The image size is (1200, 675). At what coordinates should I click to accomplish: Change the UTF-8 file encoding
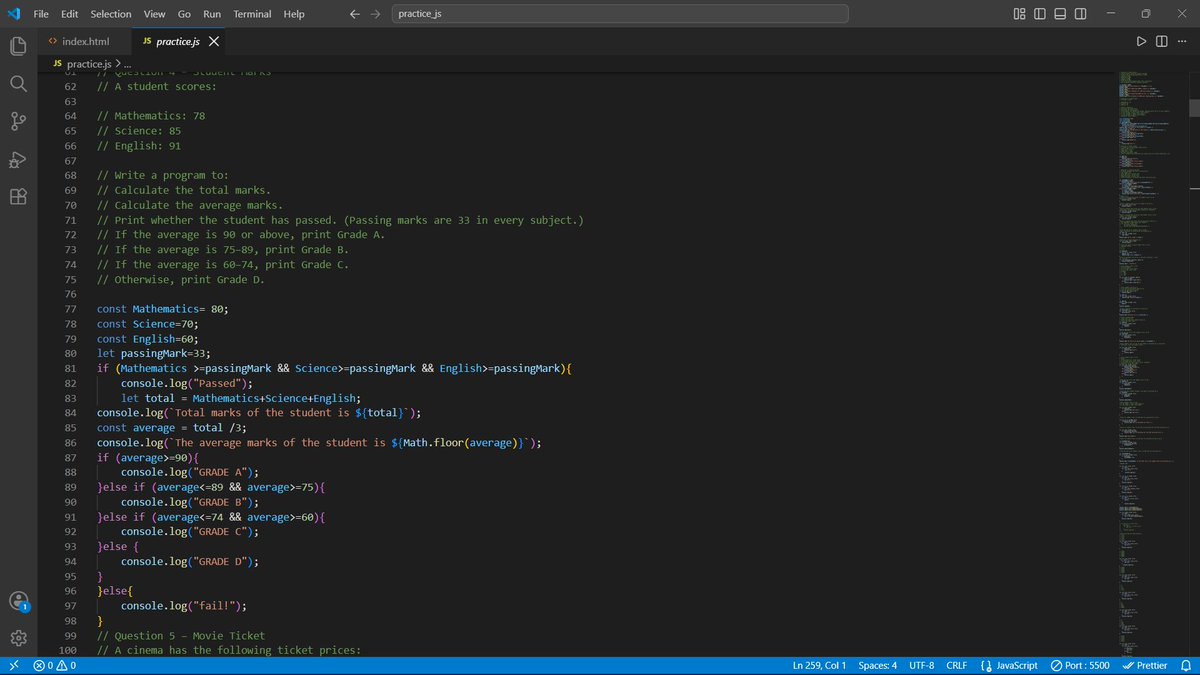pyautogui.click(x=921, y=665)
